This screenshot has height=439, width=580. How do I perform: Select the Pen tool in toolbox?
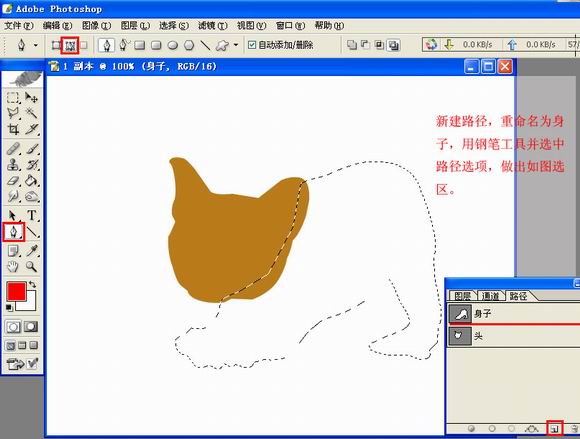(x=14, y=232)
